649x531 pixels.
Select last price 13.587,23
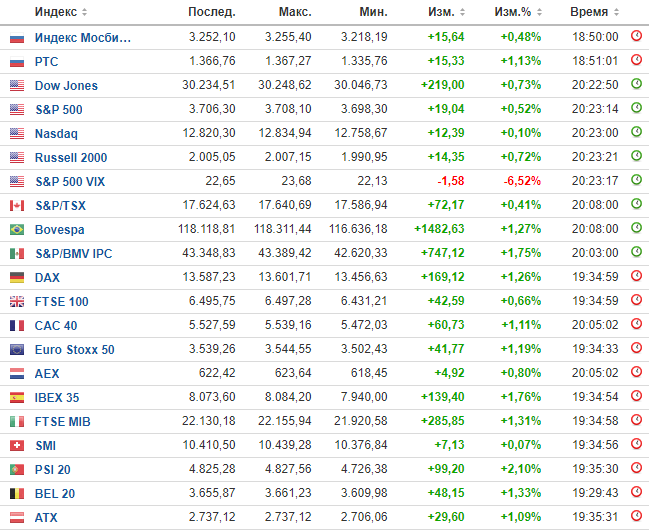coord(209,277)
